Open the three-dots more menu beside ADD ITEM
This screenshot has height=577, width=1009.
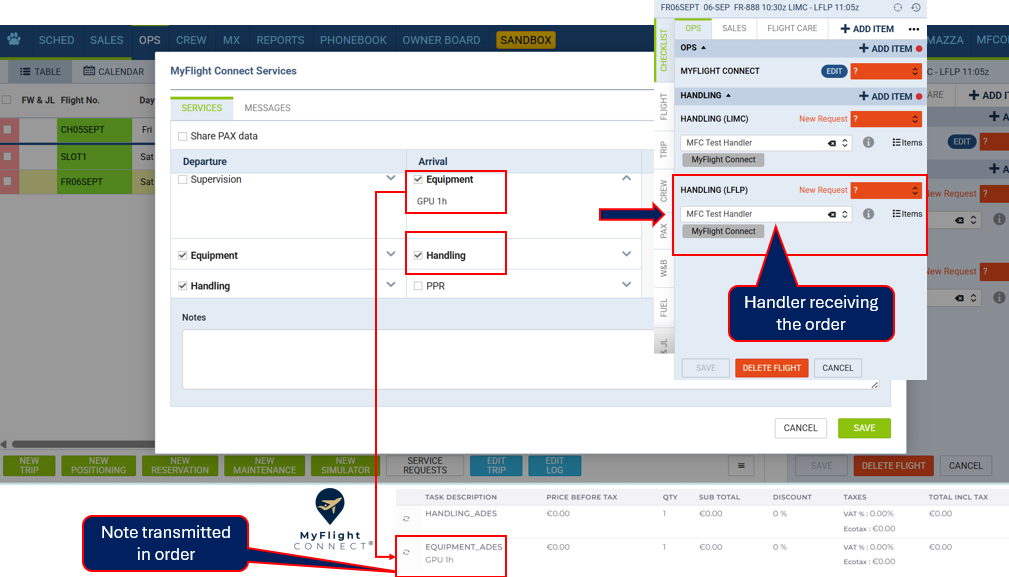[x=913, y=29]
